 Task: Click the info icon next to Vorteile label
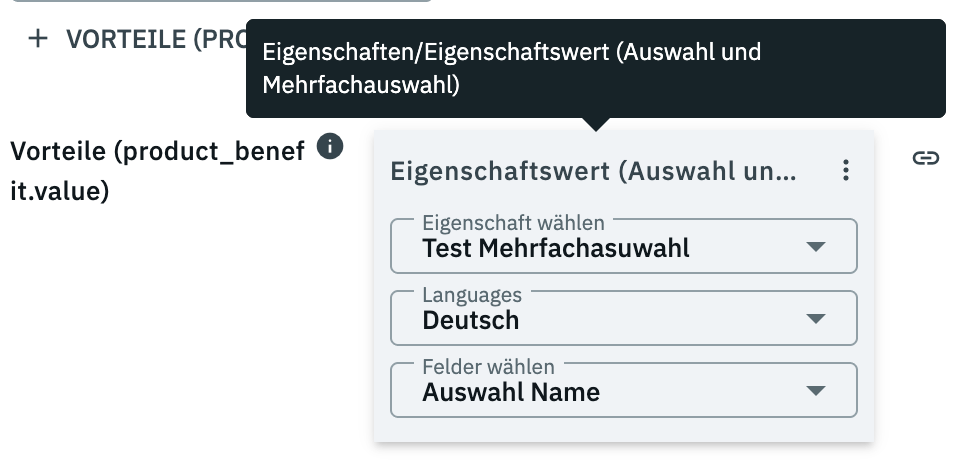click(330, 146)
